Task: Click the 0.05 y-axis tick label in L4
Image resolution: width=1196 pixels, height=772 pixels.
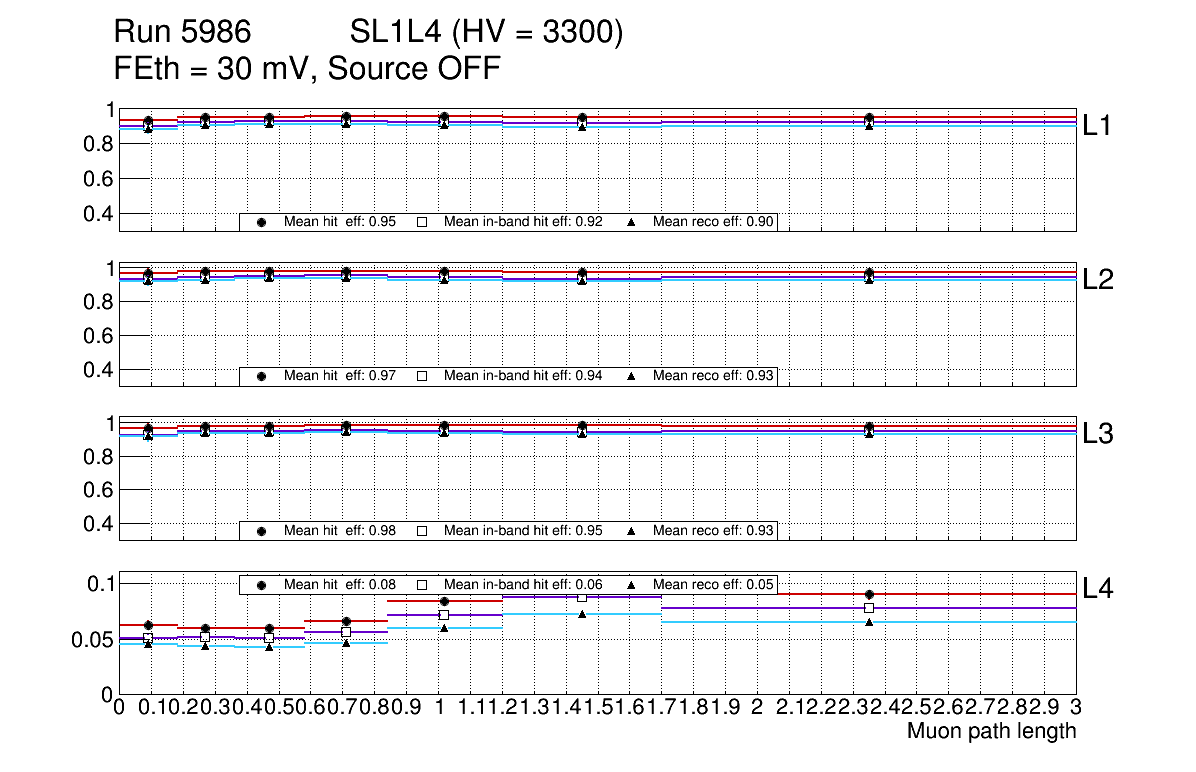Action: (x=92, y=639)
